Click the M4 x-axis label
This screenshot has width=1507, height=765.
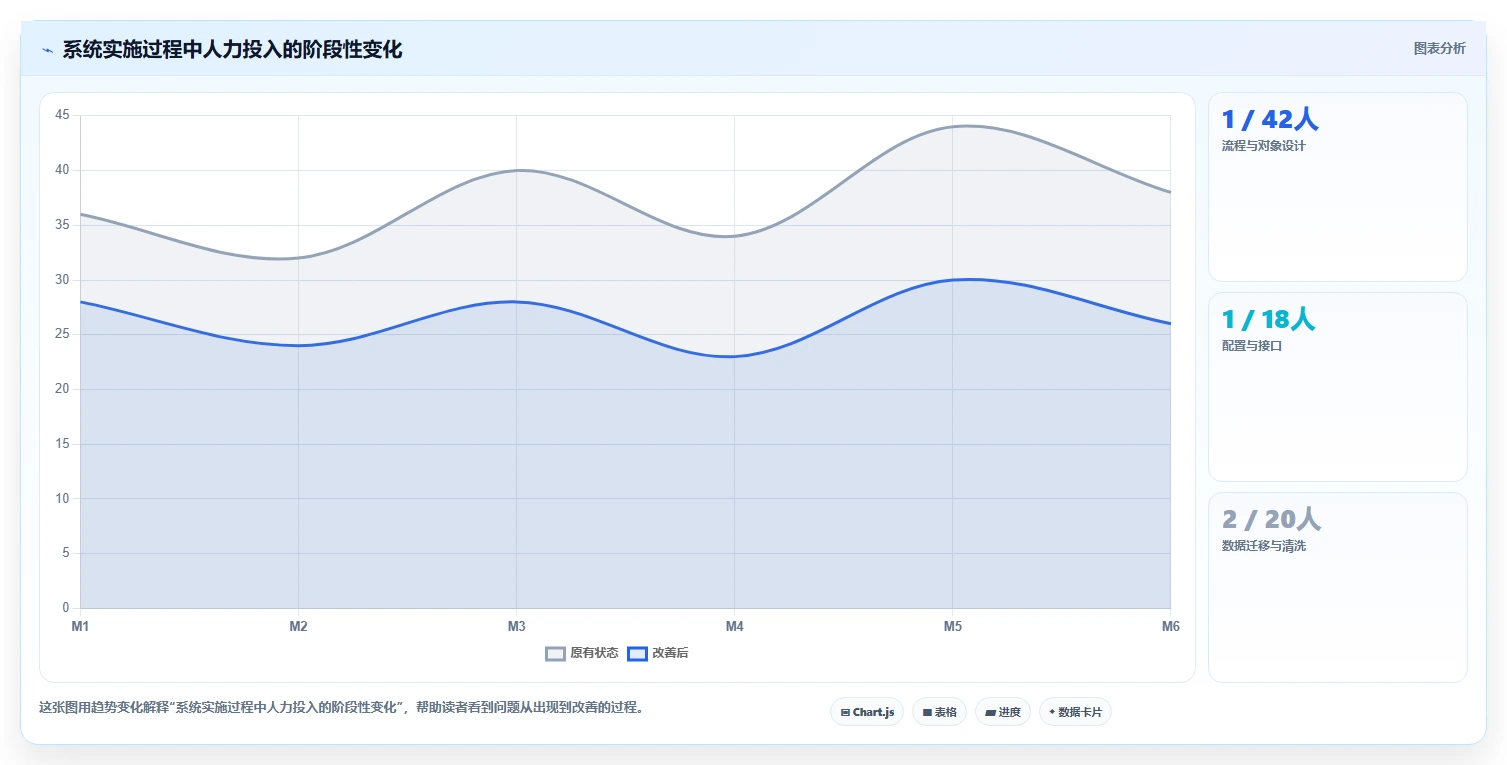point(734,627)
